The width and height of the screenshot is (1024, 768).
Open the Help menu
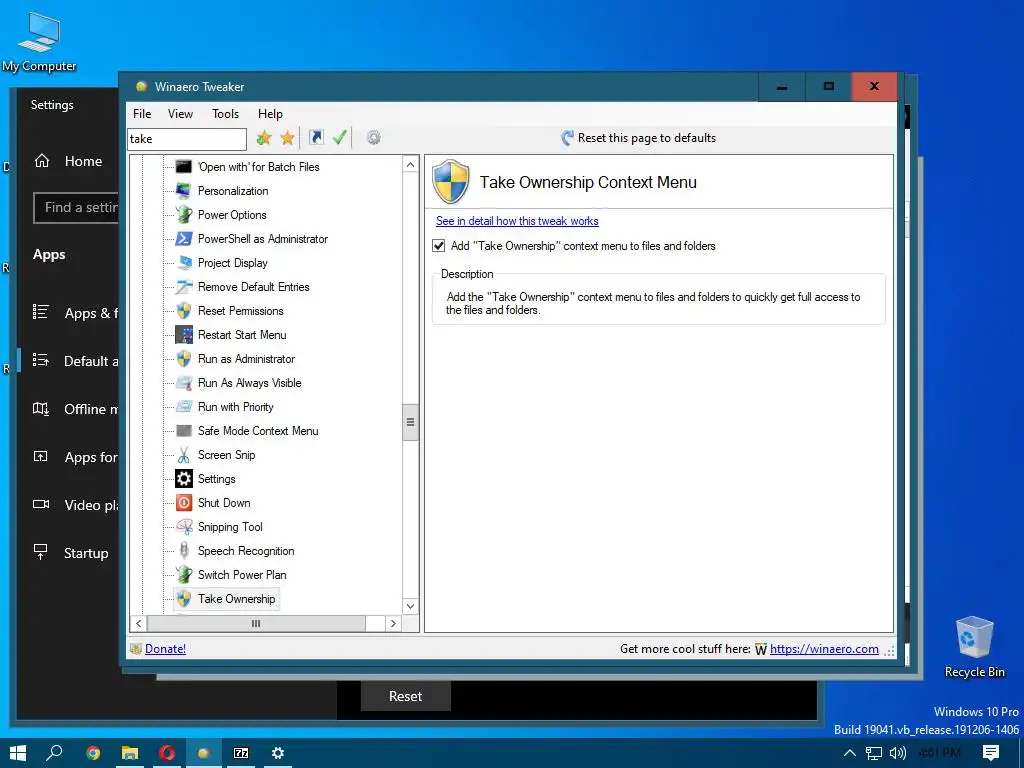click(x=270, y=114)
